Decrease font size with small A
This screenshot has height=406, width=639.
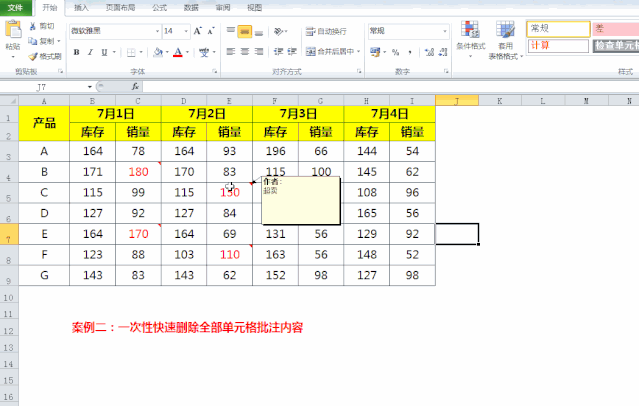click(211, 31)
